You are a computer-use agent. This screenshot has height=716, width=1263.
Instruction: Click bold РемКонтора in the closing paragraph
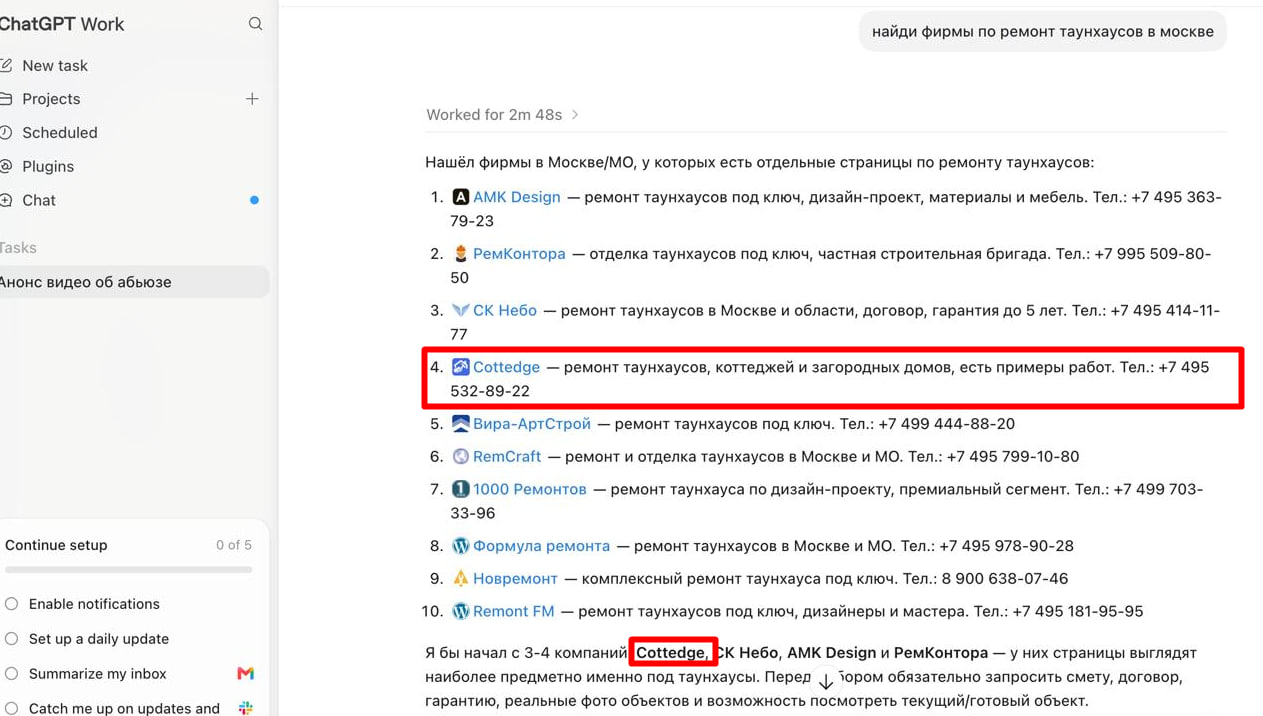(941, 653)
